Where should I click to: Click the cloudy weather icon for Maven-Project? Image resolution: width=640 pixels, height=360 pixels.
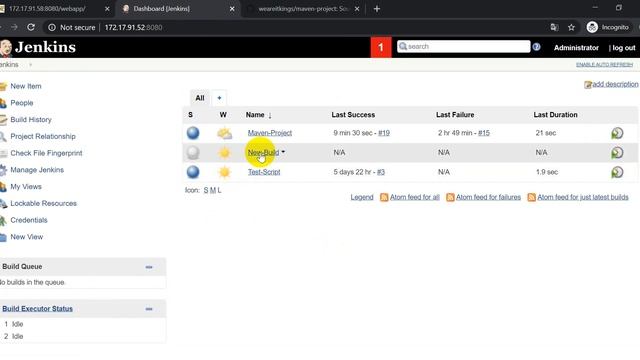tap(224, 133)
